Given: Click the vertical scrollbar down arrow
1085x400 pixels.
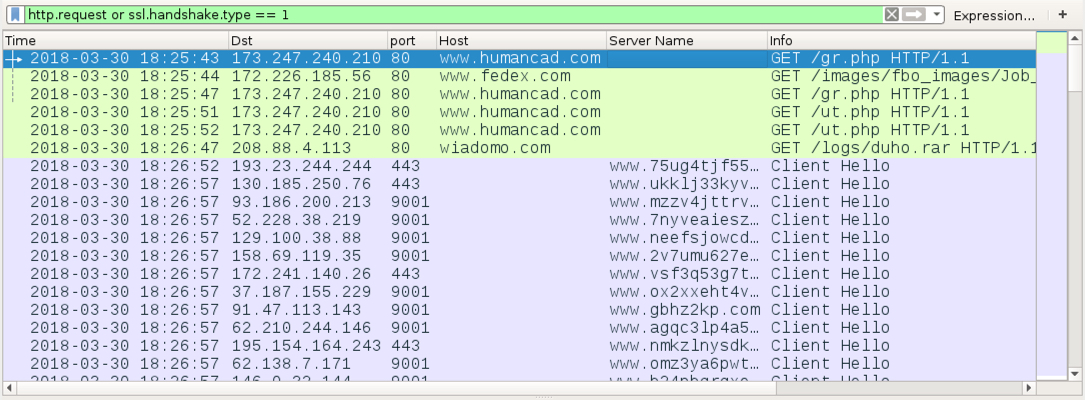Looking at the screenshot, I should 1075,374.
